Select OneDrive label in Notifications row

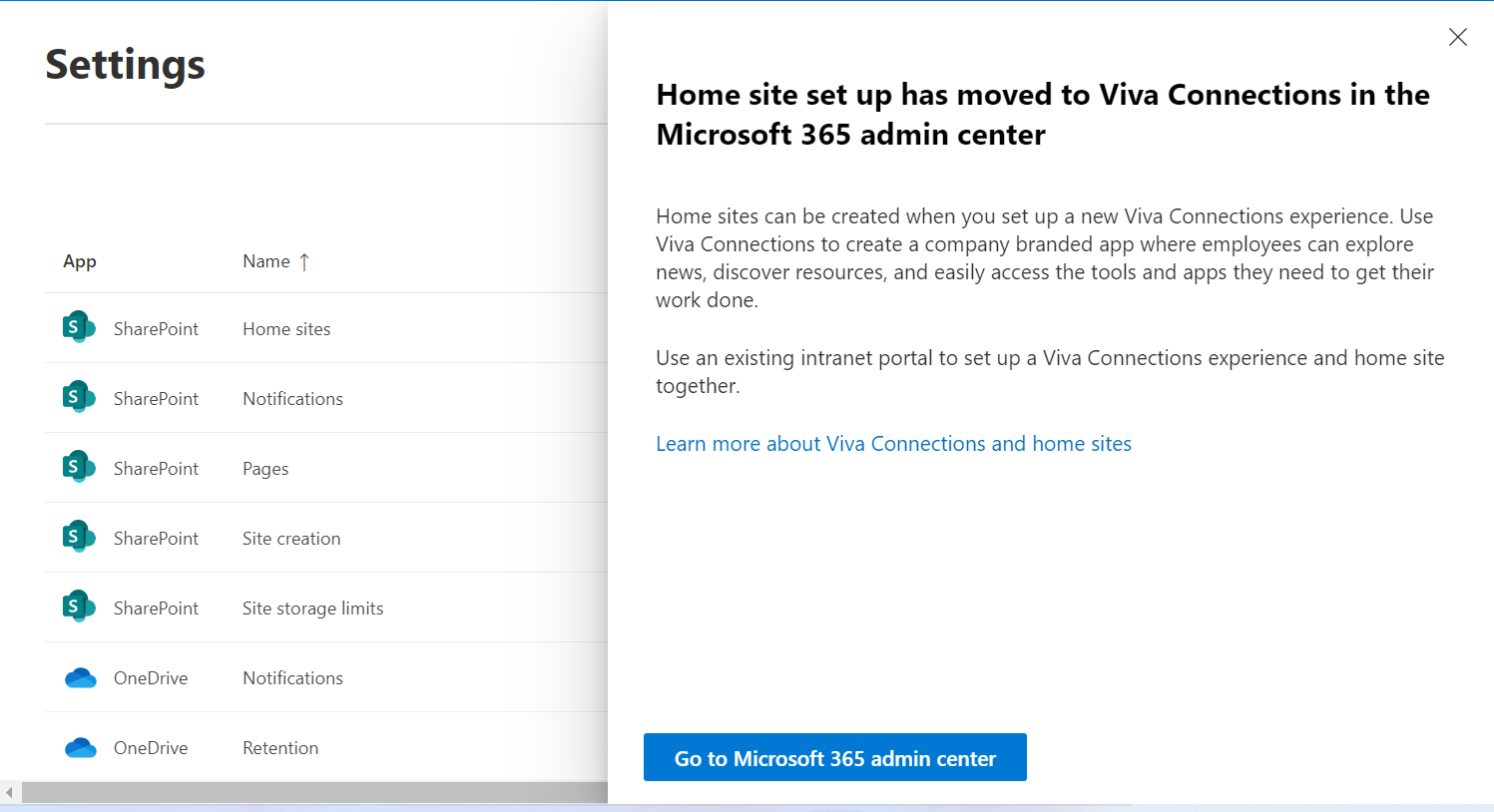(x=151, y=678)
